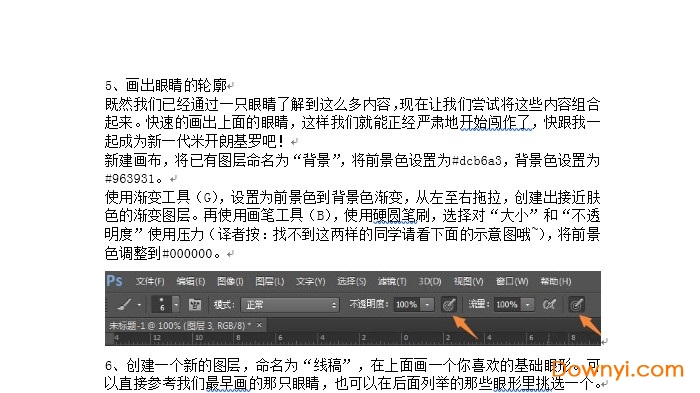This screenshot has width=700, height=393.
Task: Open the 视图(V) menu
Action: [x=468, y=281]
